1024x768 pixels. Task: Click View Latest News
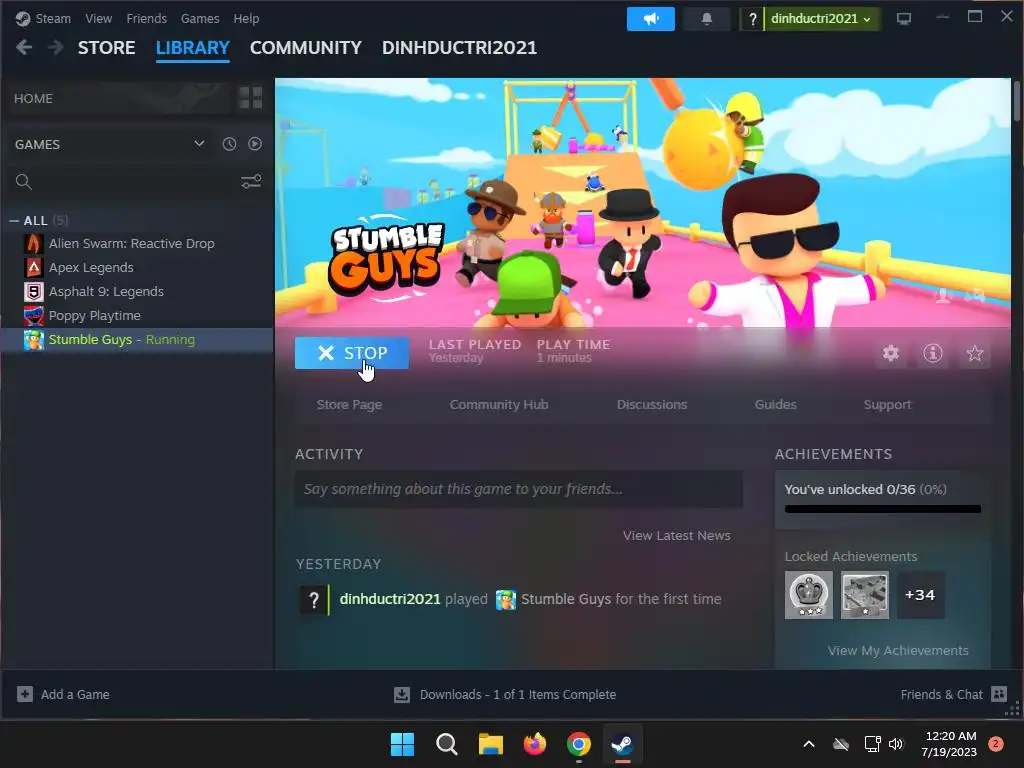(x=677, y=536)
